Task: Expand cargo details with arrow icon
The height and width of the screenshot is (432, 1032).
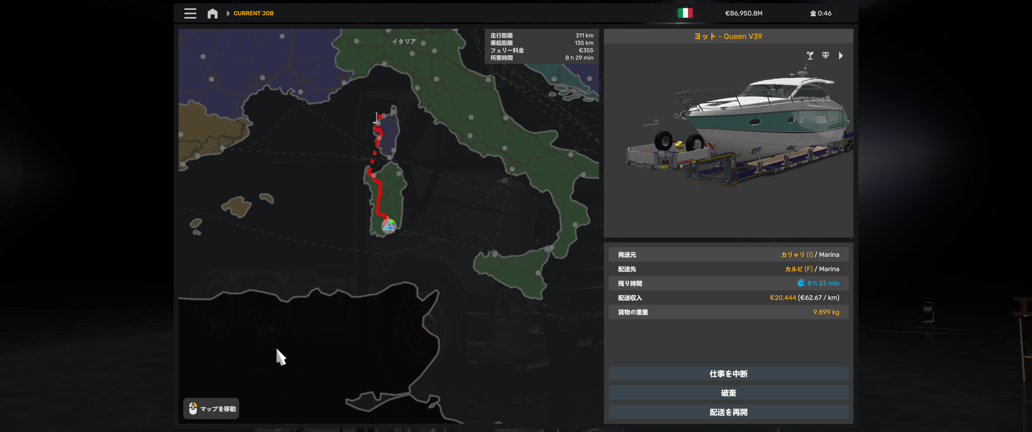Action: tap(841, 56)
